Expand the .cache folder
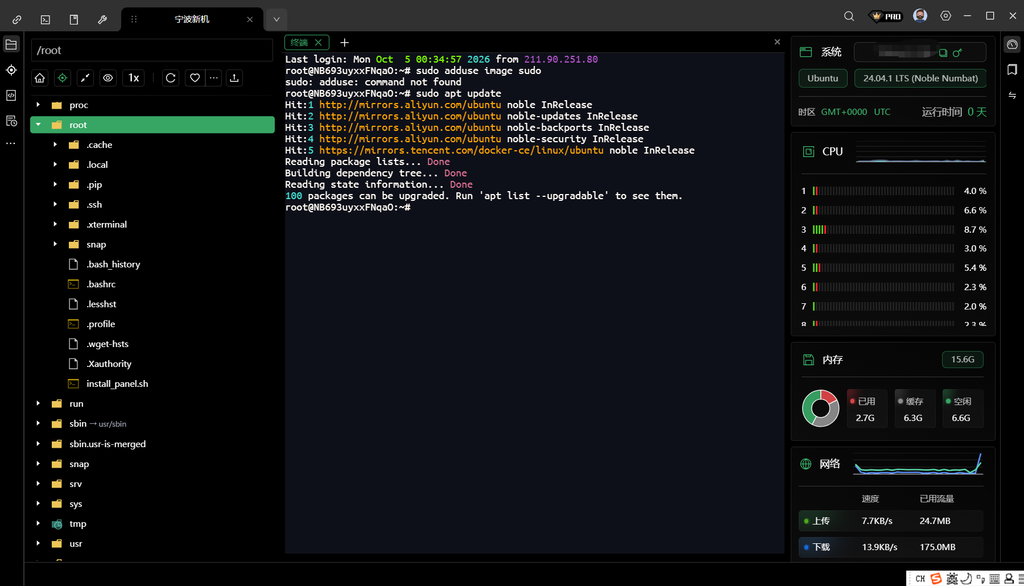 (55, 144)
